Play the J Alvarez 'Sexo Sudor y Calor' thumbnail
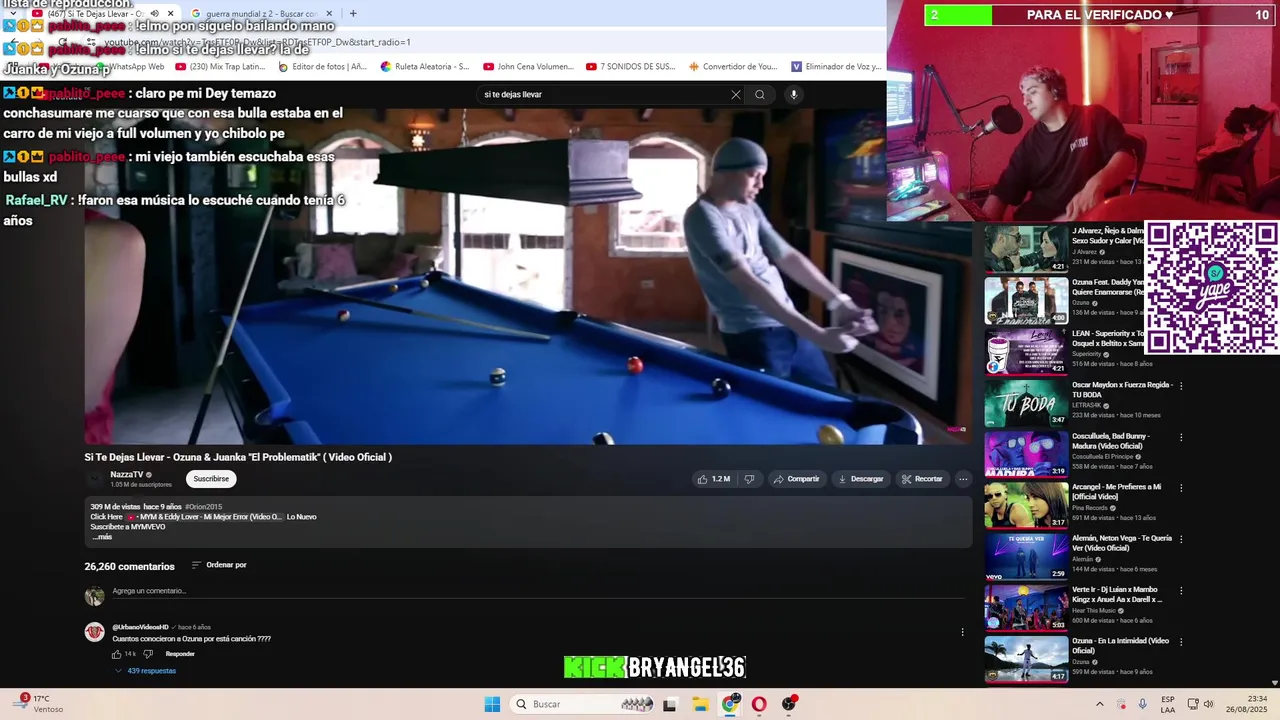Image resolution: width=1280 pixels, height=720 pixels. (1026, 249)
